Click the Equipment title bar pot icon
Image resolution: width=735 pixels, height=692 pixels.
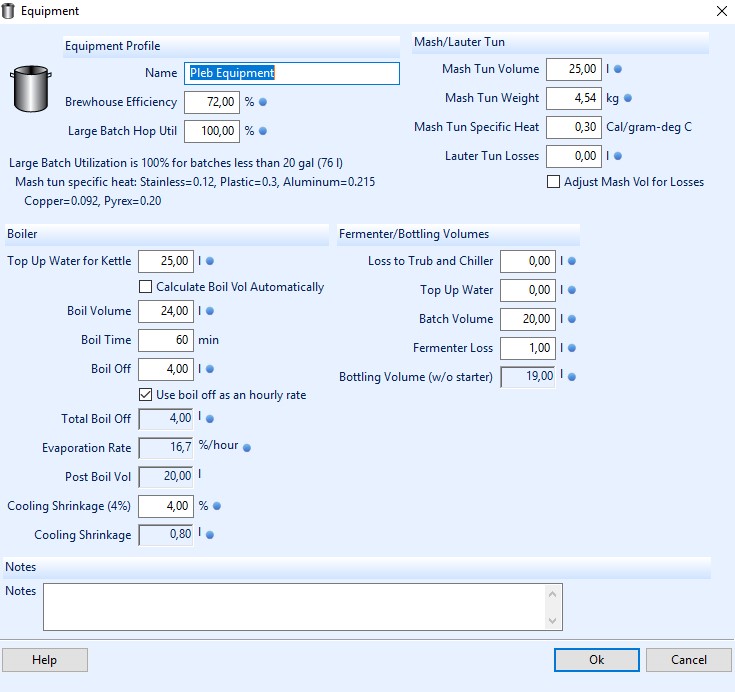coord(8,11)
